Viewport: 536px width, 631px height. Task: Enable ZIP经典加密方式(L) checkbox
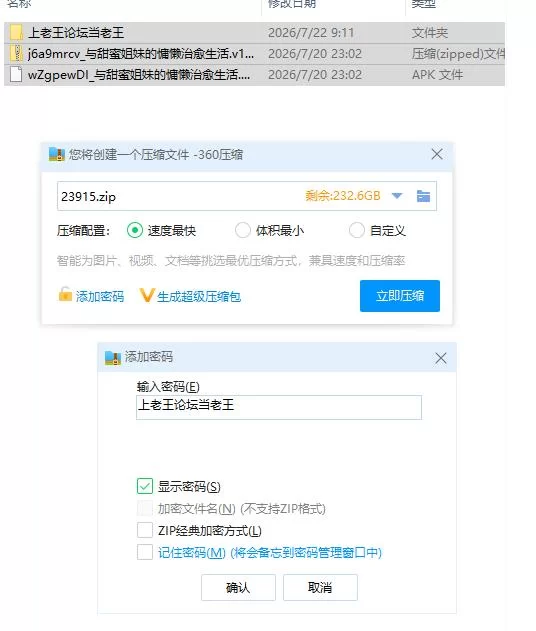145,530
